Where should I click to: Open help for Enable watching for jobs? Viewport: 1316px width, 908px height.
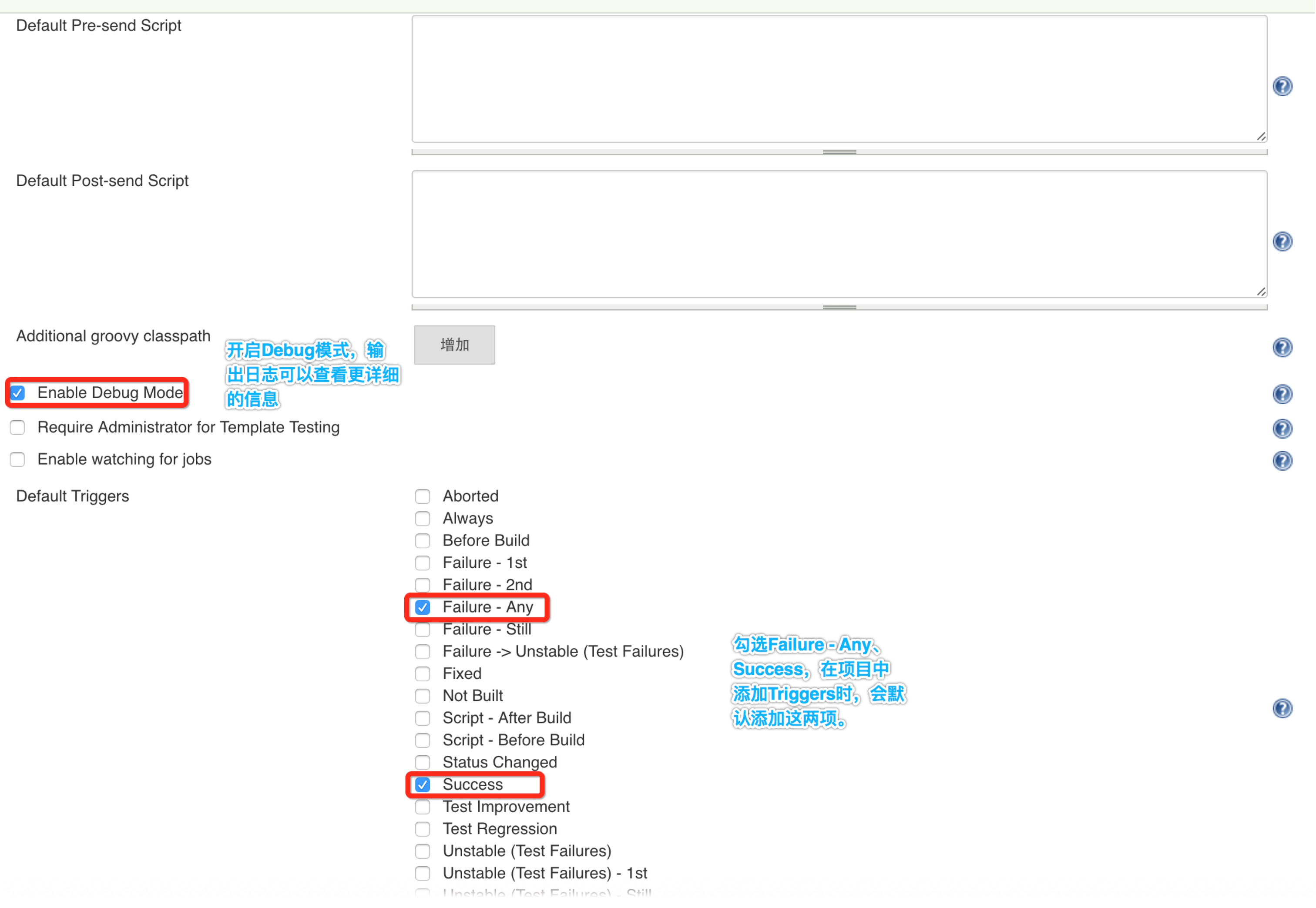(1282, 461)
